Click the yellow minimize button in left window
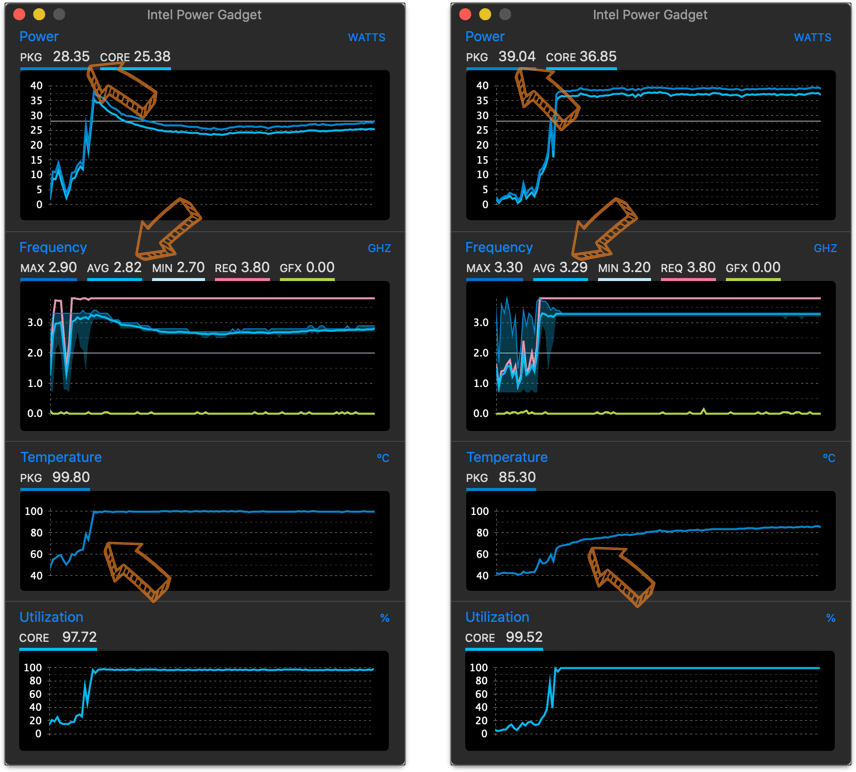The width and height of the screenshot is (856, 772). tap(39, 15)
